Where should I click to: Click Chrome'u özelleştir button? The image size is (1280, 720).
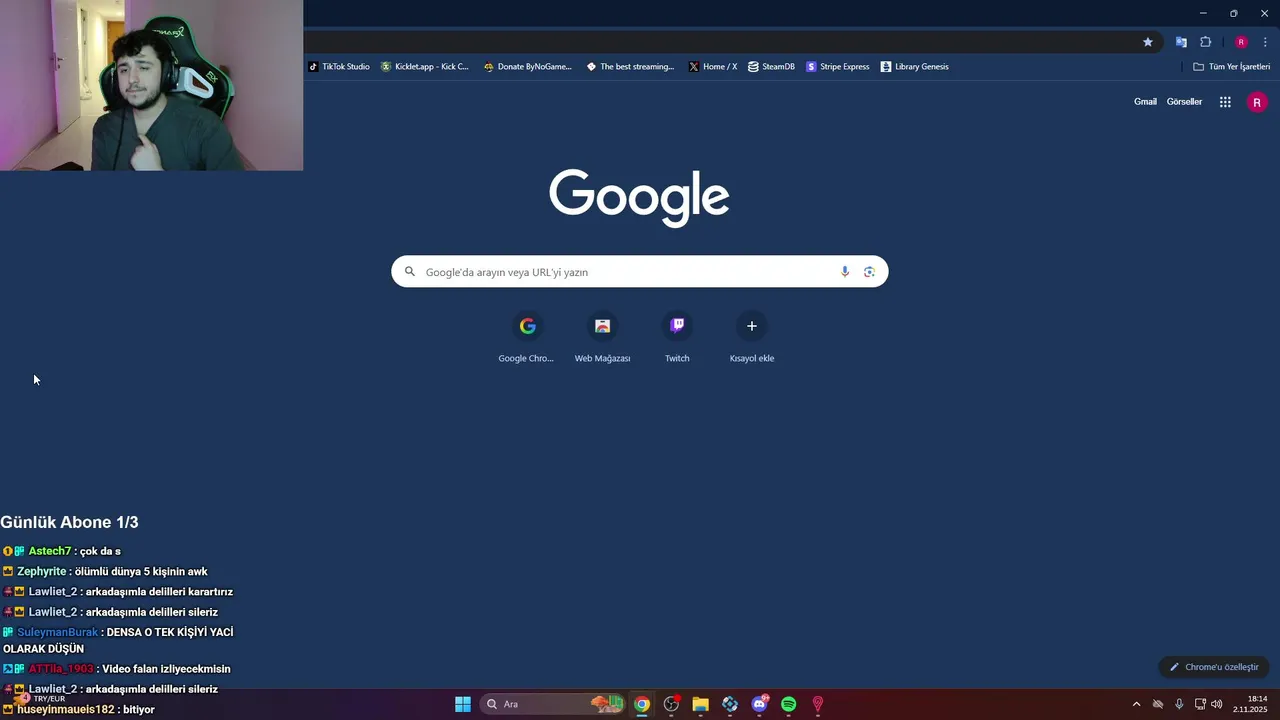(x=1214, y=667)
